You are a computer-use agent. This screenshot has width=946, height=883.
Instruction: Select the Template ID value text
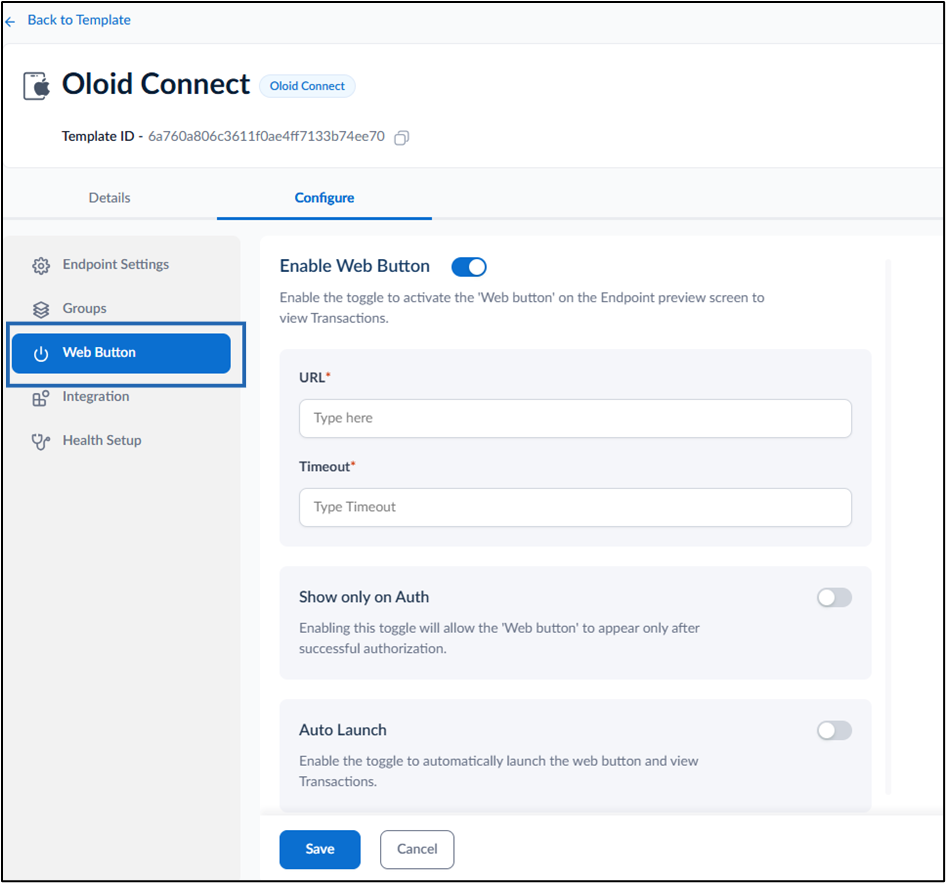click(x=266, y=136)
